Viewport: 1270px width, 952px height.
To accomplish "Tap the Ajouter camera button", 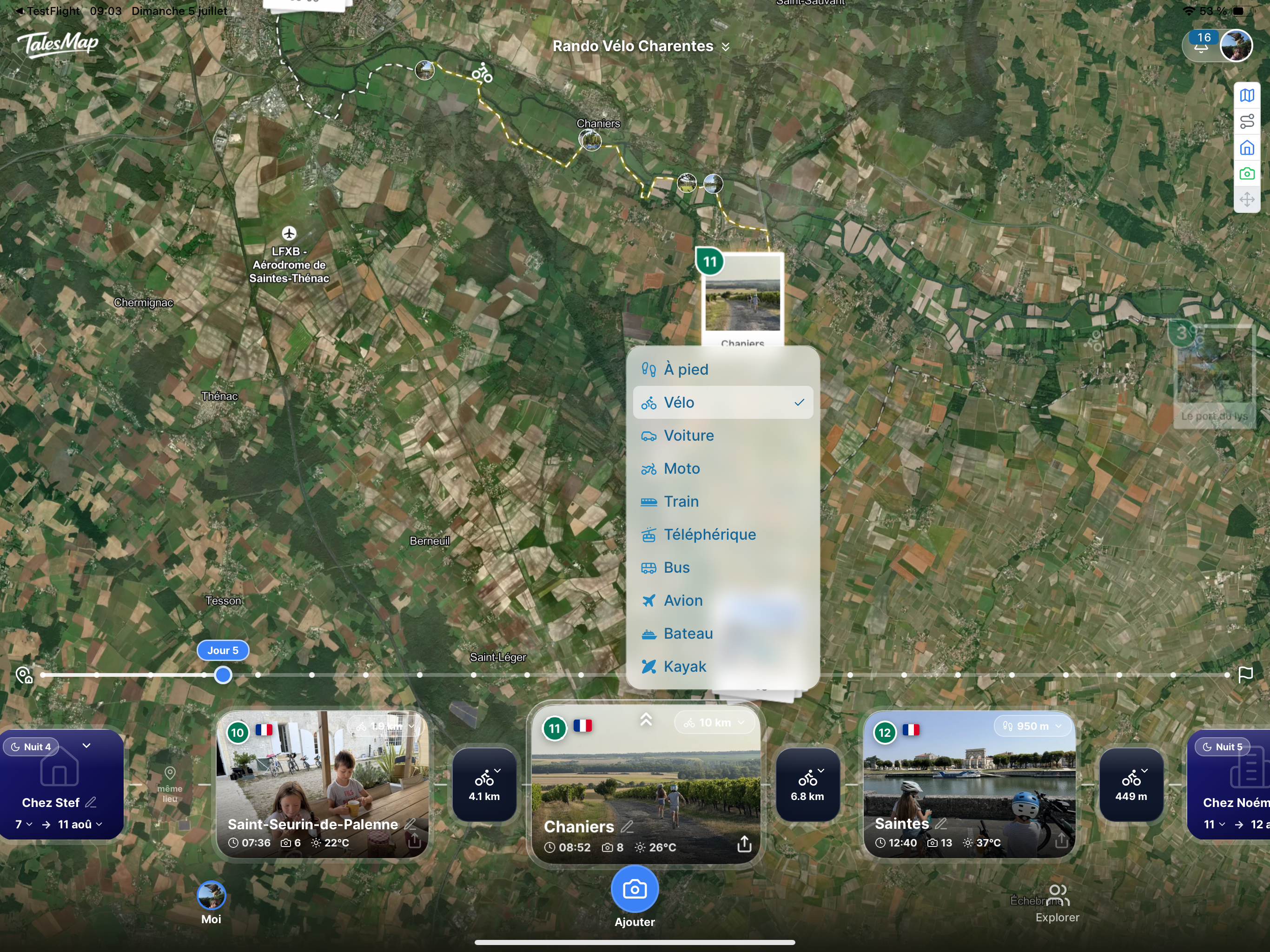I will 635,889.
